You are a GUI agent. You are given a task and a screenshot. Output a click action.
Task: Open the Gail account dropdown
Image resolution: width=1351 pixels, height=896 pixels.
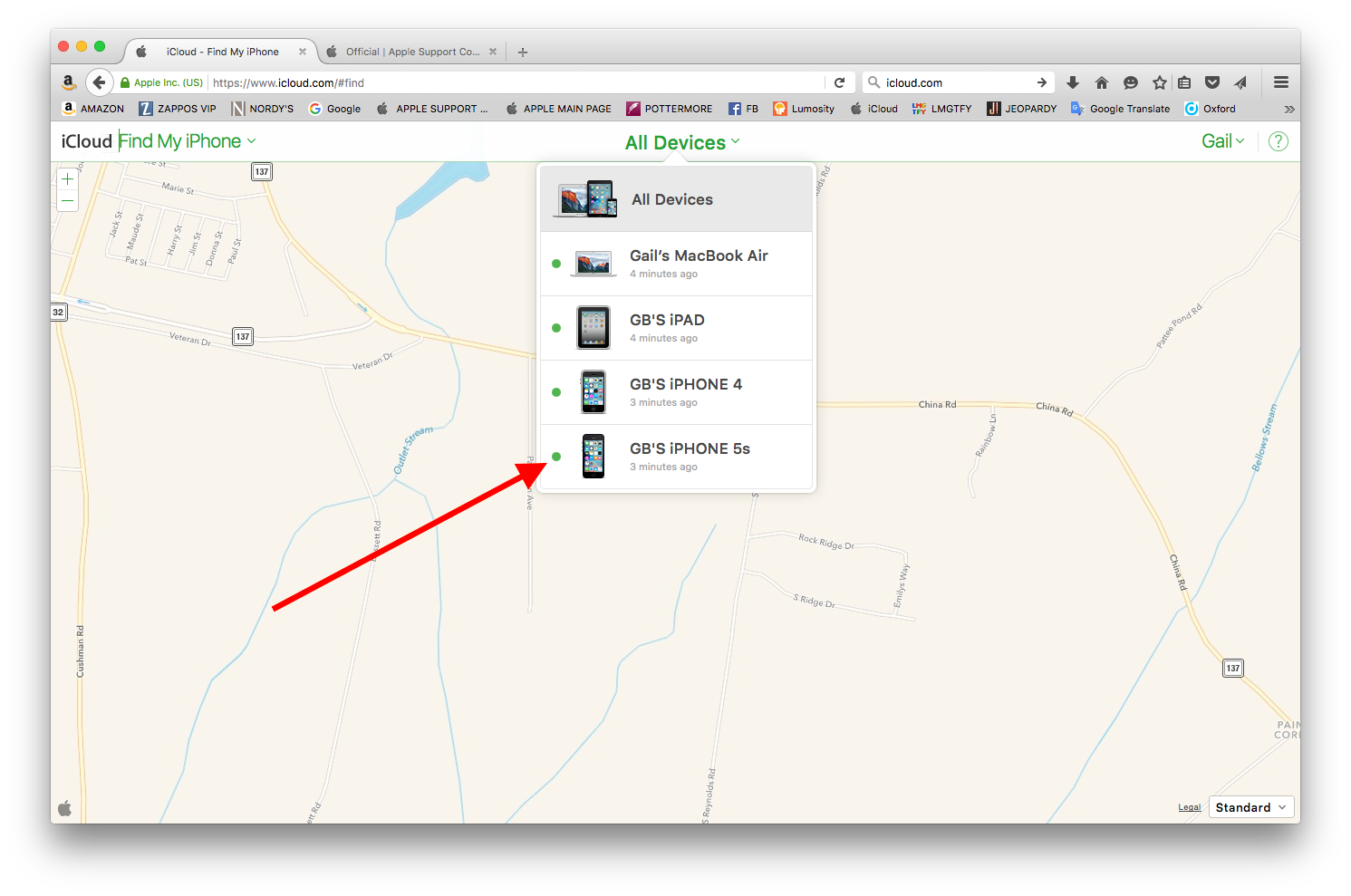[1223, 141]
